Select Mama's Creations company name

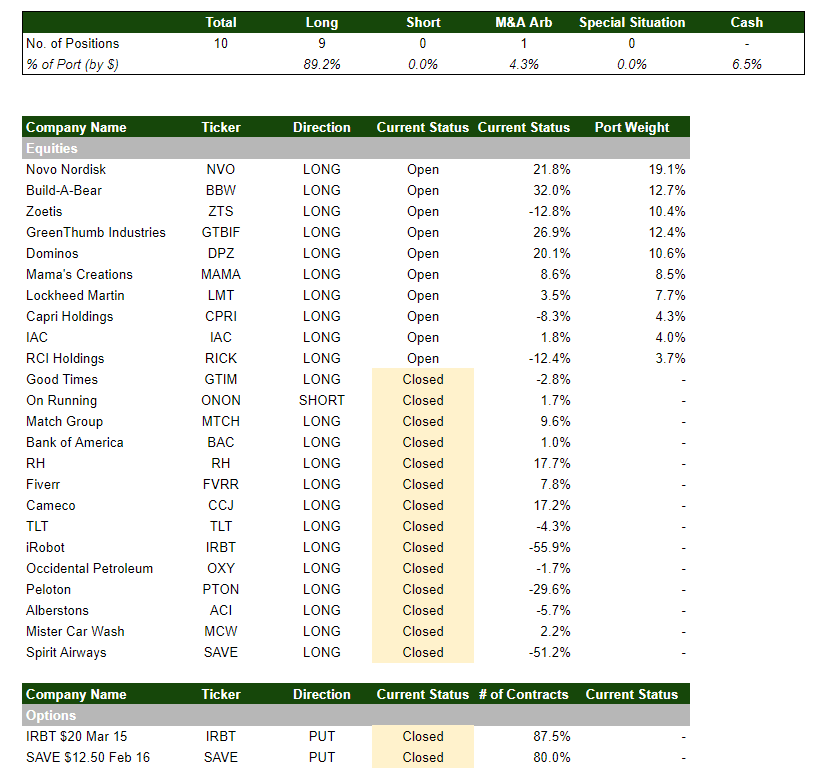[x=79, y=275]
